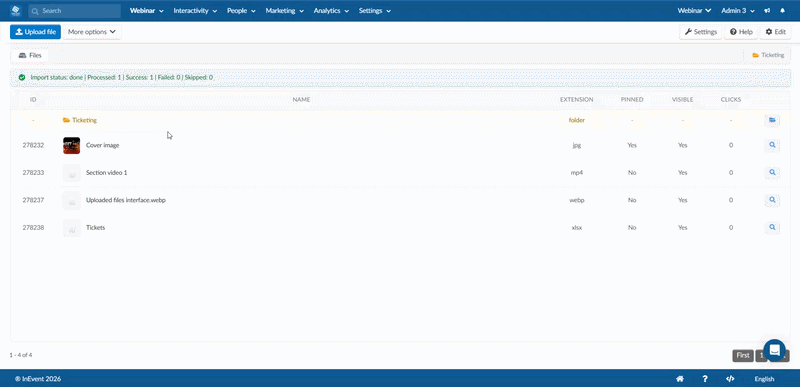800x387 pixels.
Task: Click the InEvent 2026 footer text
Action: [38, 379]
